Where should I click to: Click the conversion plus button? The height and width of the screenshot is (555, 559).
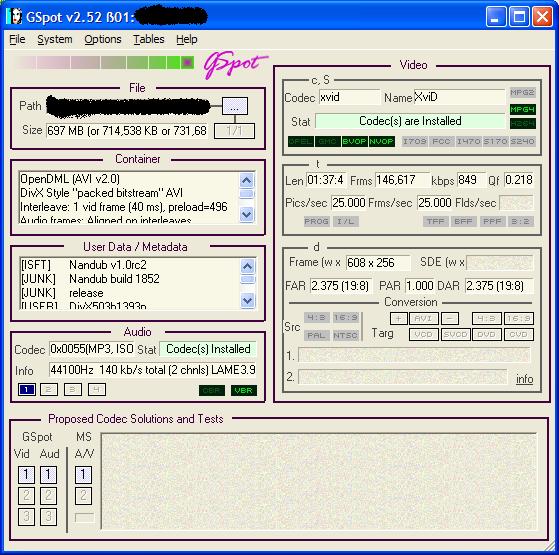pos(399,318)
